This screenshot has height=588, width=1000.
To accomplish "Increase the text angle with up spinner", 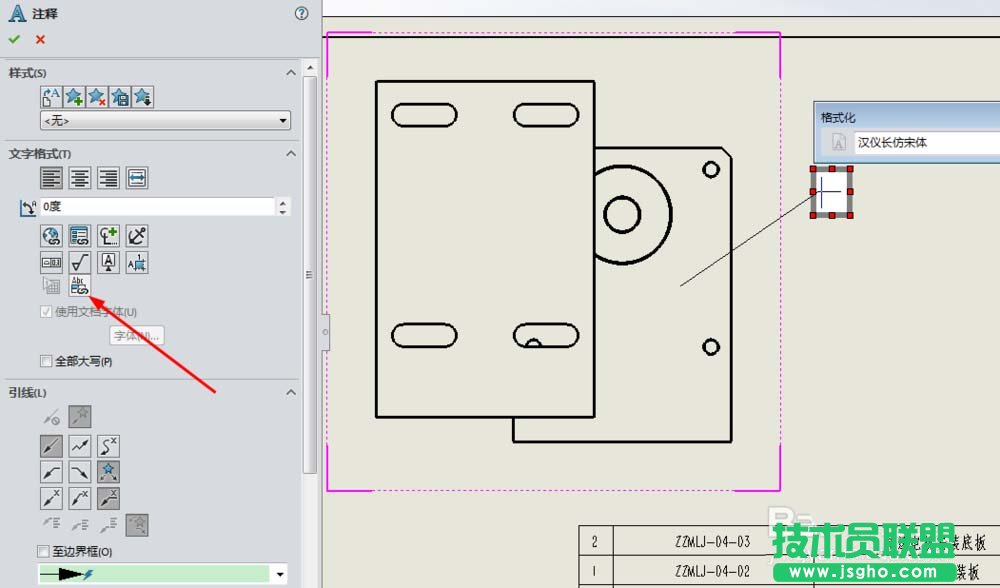I will 283,202.
